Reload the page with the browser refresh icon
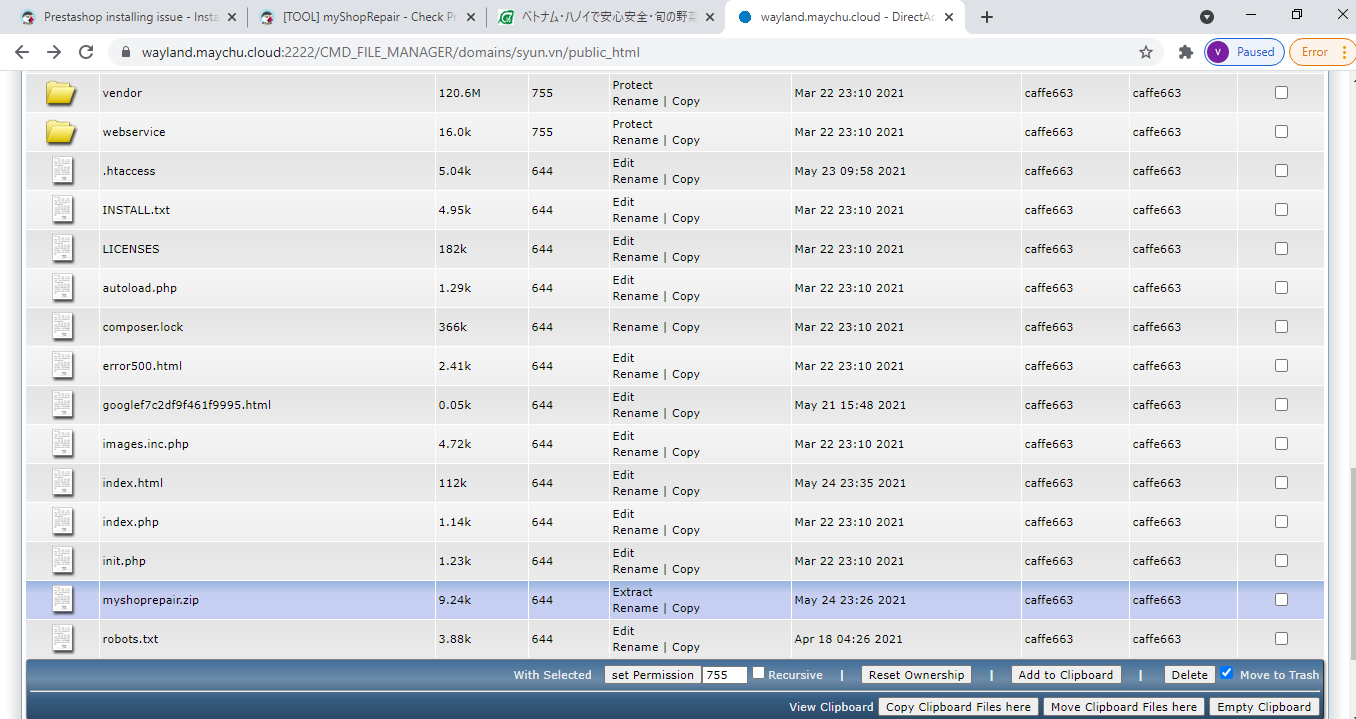The width and height of the screenshot is (1356, 719). [x=86, y=52]
